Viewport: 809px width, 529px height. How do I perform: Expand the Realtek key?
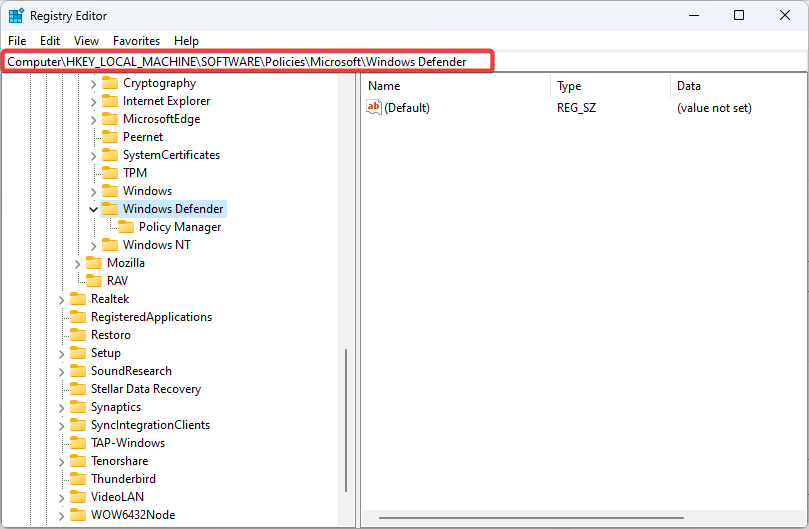pos(61,299)
